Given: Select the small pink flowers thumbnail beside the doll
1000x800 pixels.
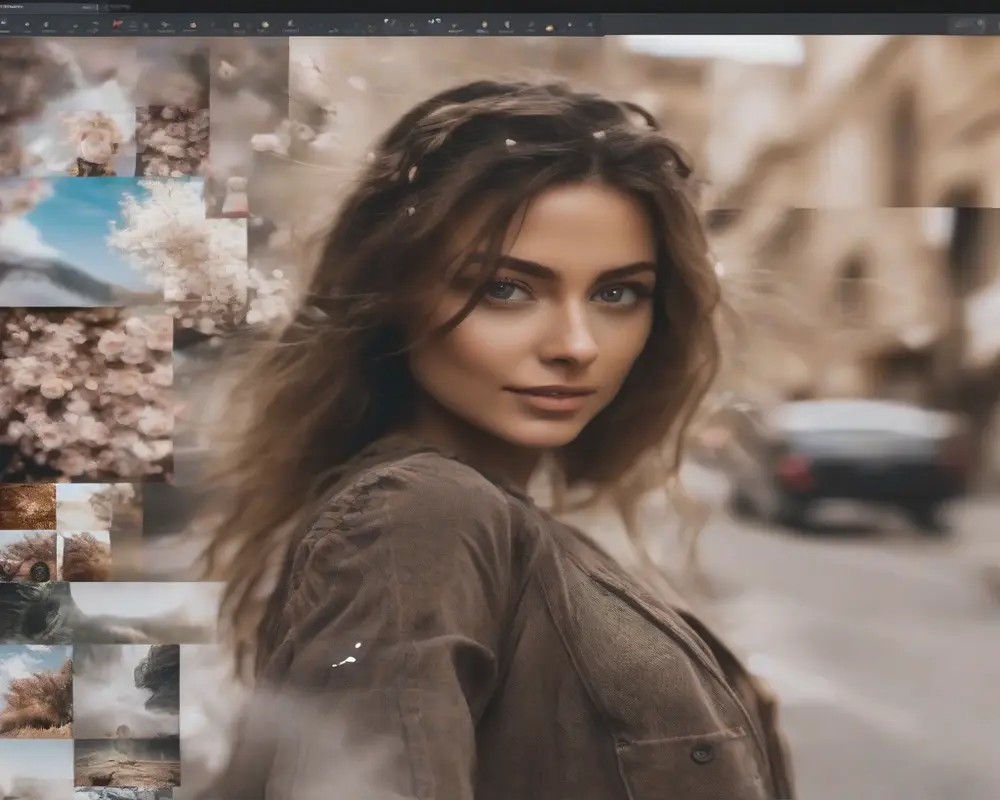Looking at the screenshot, I should pos(172,141).
